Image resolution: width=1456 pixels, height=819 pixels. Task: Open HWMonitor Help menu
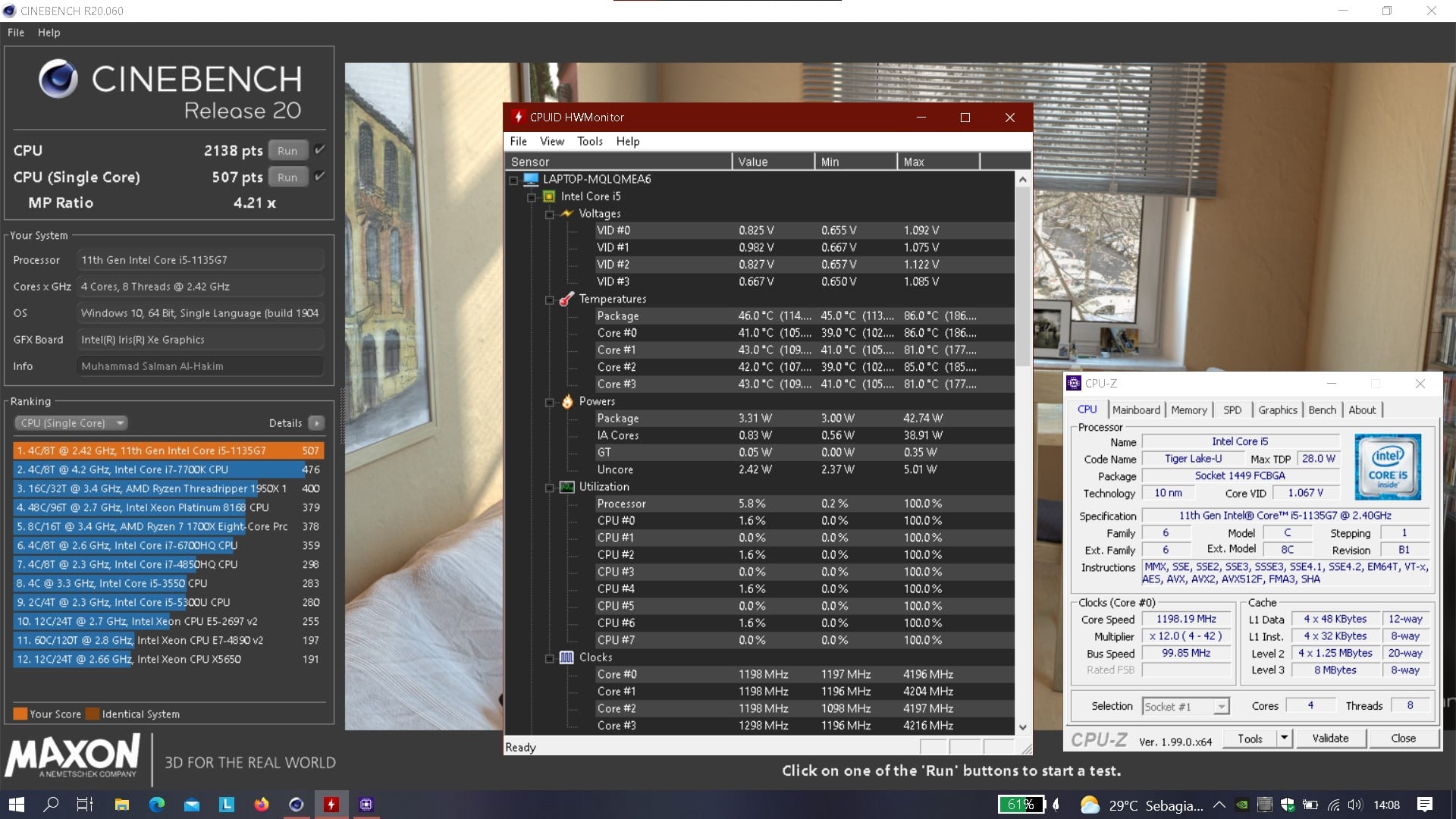click(x=627, y=141)
